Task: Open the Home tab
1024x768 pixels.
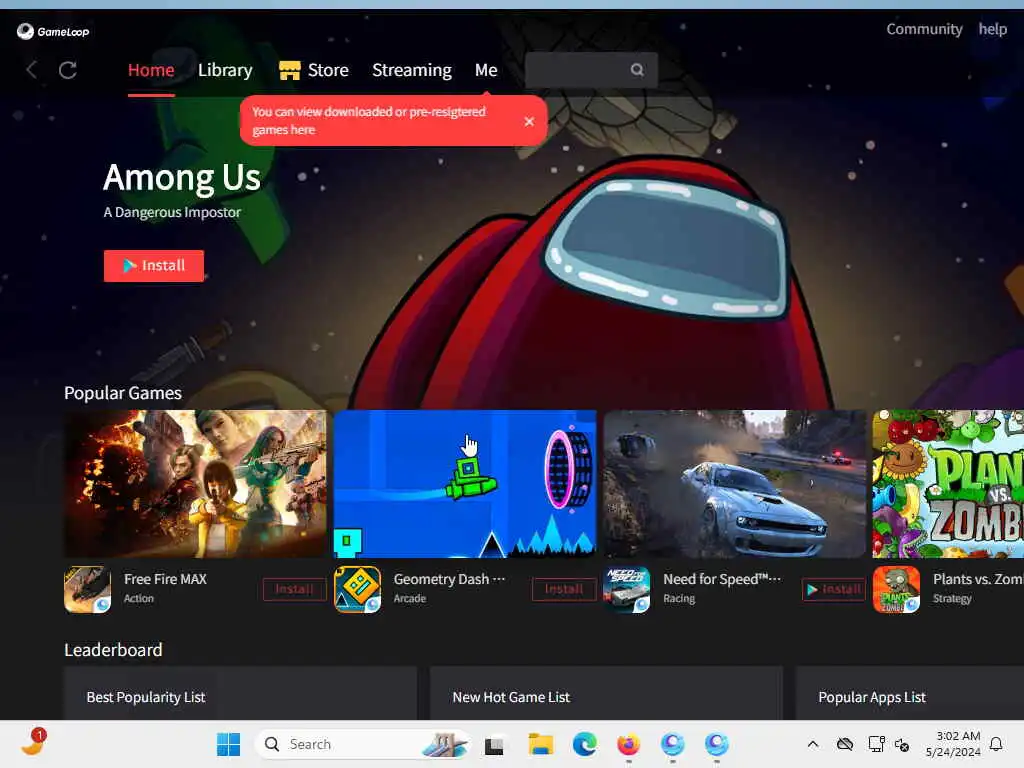Action: click(x=151, y=70)
